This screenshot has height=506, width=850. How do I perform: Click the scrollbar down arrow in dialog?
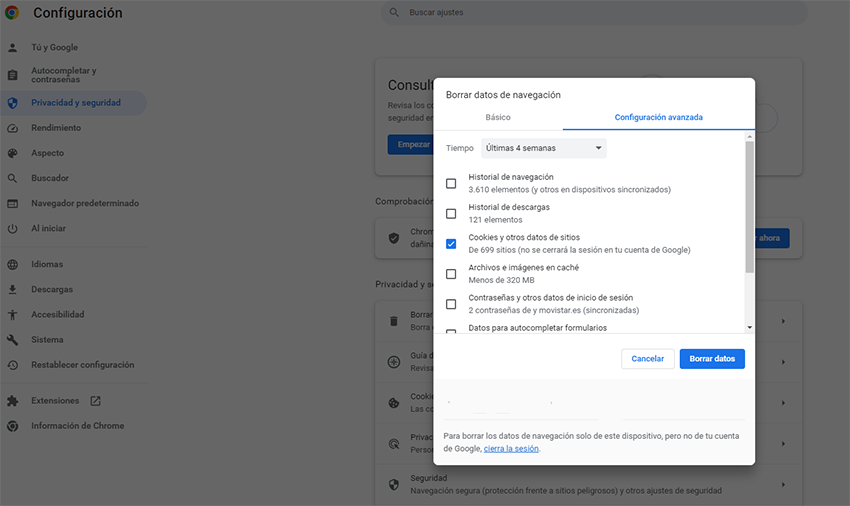[x=749, y=328]
